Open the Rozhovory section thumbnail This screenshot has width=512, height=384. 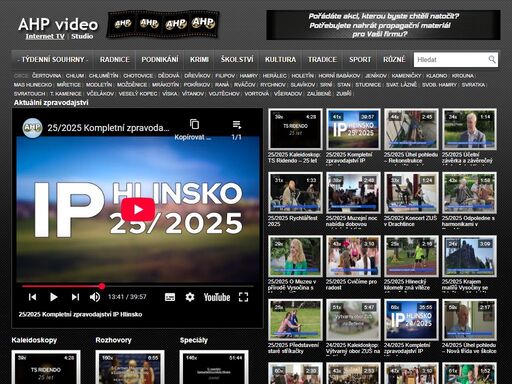[x=130, y=367]
